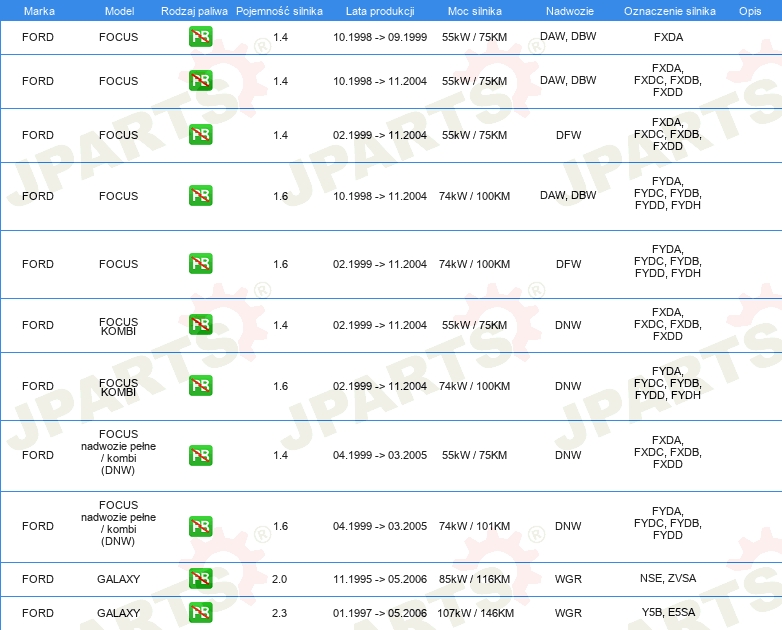The height and width of the screenshot is (630, 782).
Task: Click FOCUS KOMBI model in 1.4 row
Action: (x=119, y=326)
